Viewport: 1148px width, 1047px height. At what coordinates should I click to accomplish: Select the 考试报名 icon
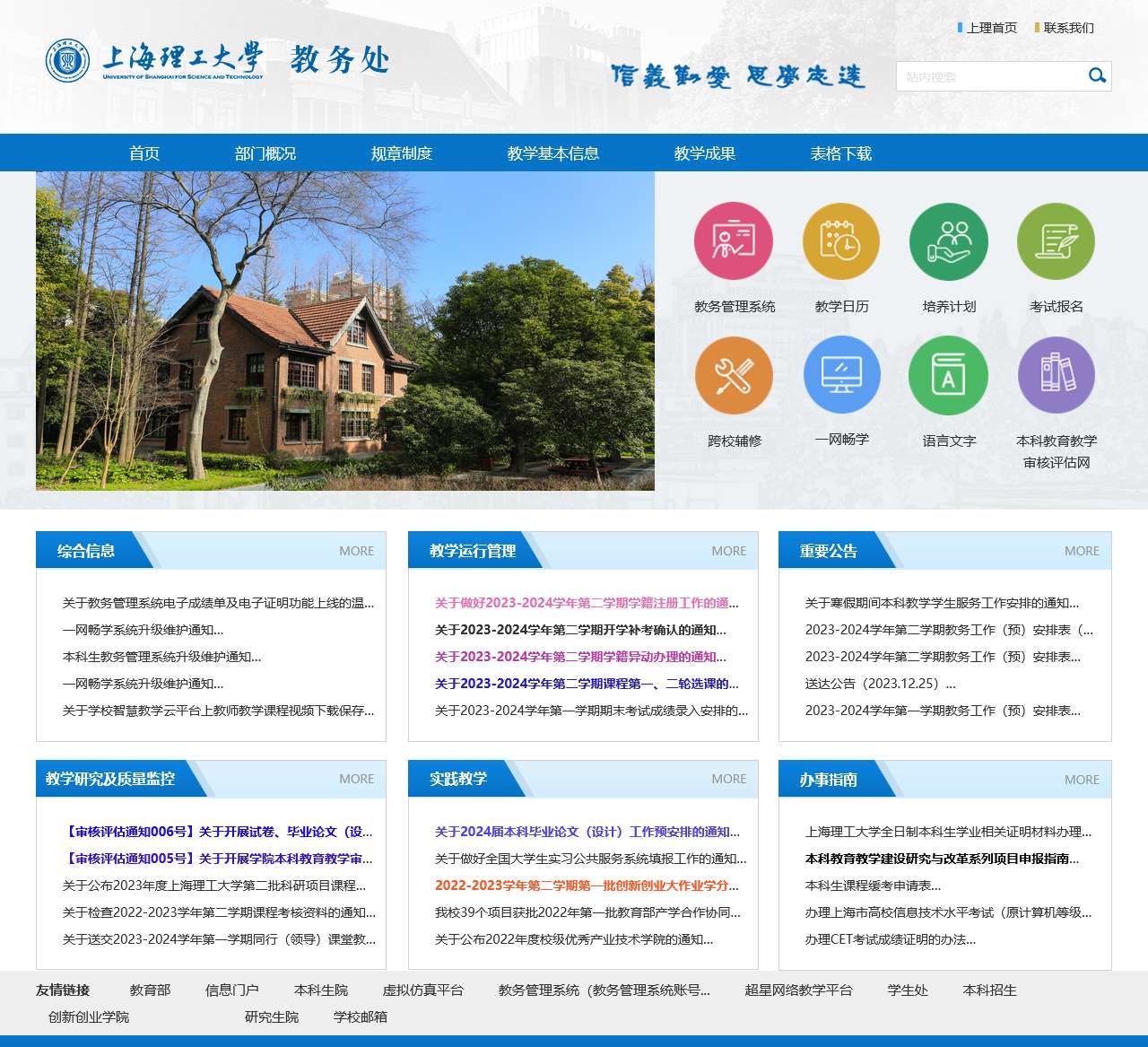pyautogui.click(x=1056, y=241)
